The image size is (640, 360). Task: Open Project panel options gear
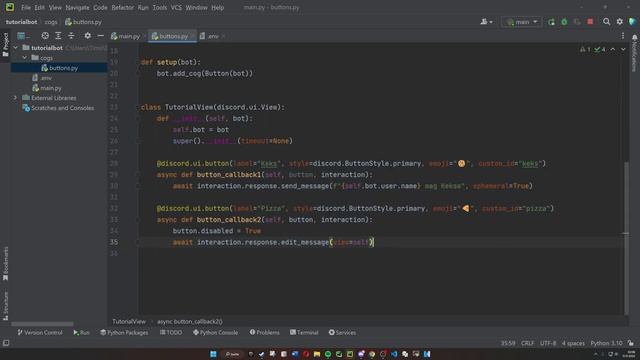coord(87,36)
